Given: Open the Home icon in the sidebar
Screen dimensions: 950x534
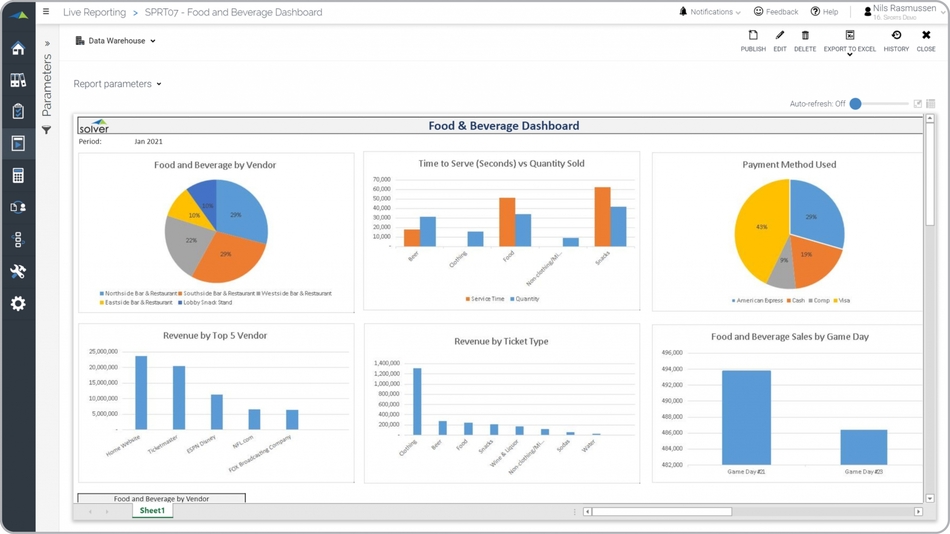Looking at the screenshot, I should (x=18, y=49).
